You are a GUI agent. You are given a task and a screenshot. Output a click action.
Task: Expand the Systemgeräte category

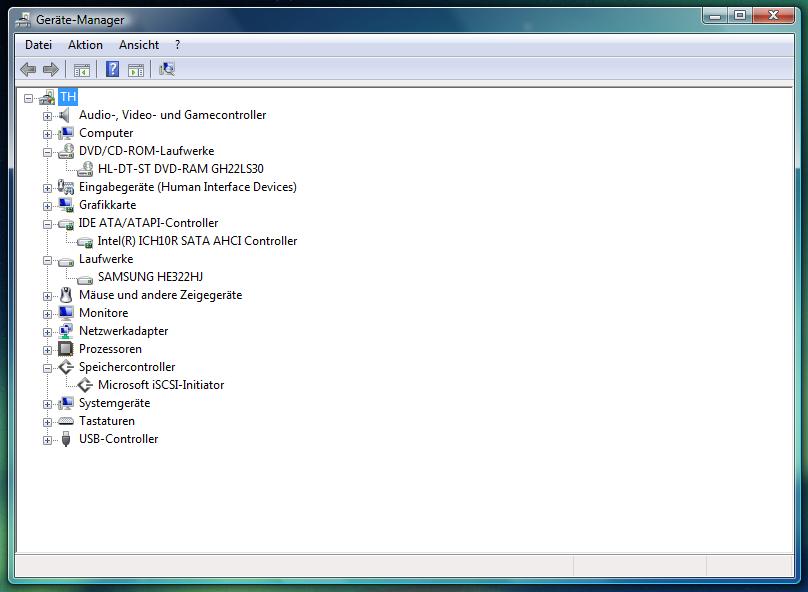47,404
